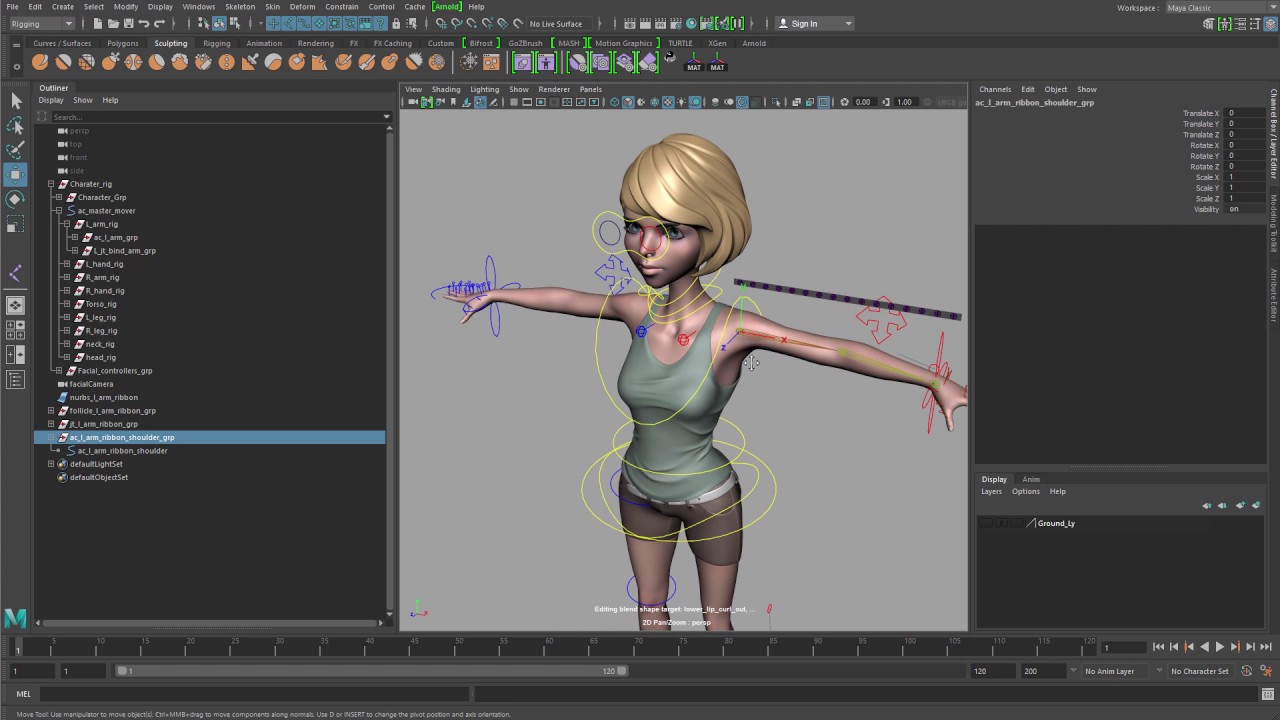Viewport: 1280px width, 720px height.
Task: Click the TURTLE shelf swirl icon
Action: (x=670, y=59)
